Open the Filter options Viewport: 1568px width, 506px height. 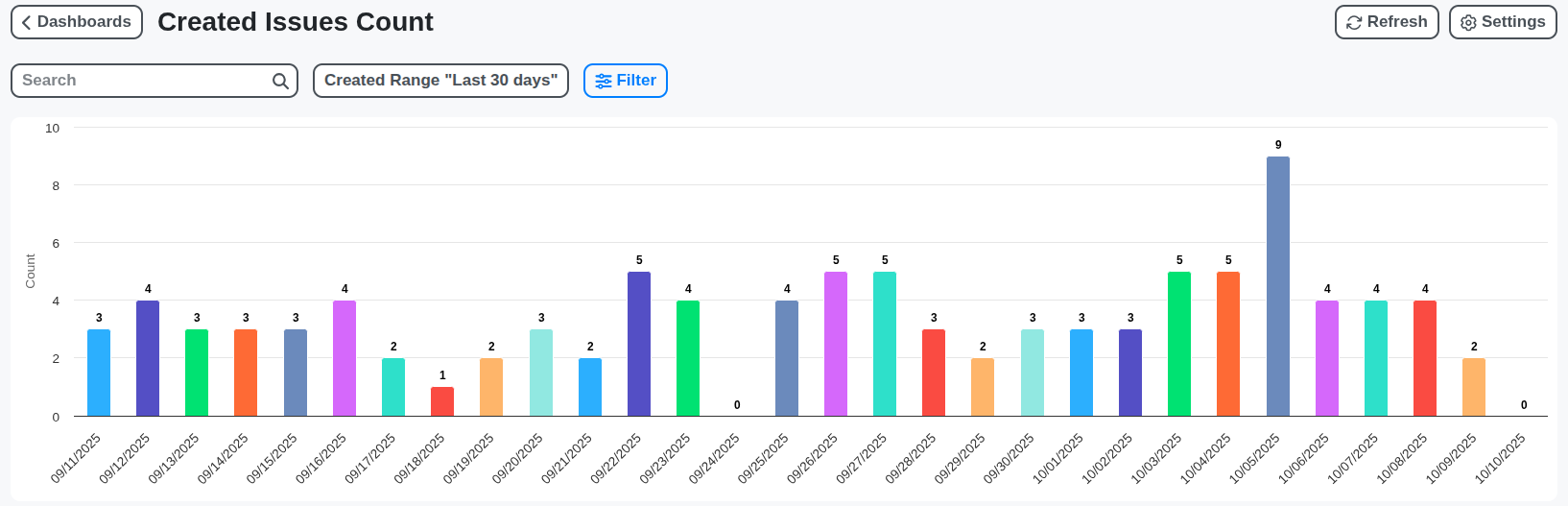[x=626, y=81]
